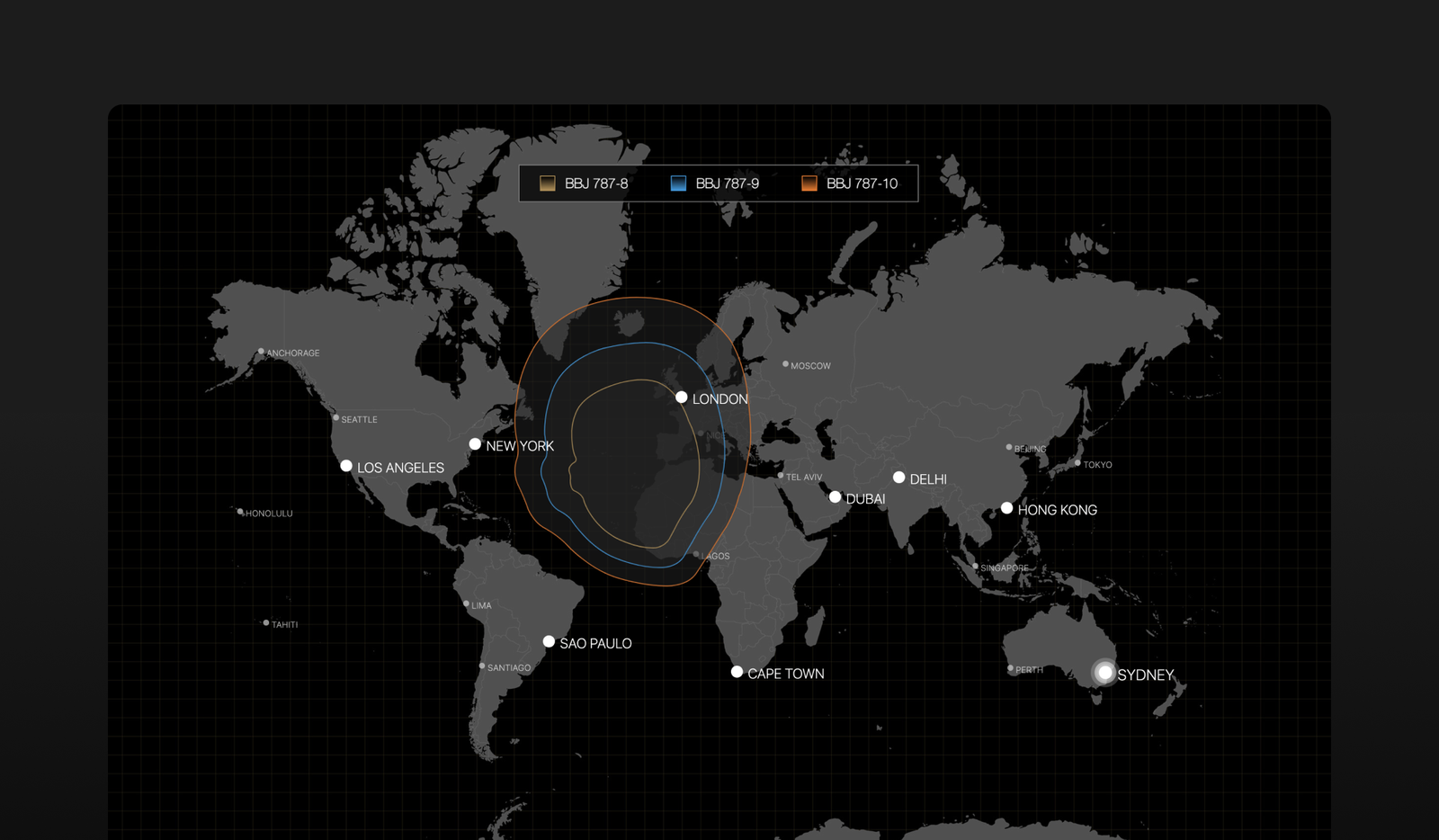
Task: Click the Lima map label
Action: (481, 606)
